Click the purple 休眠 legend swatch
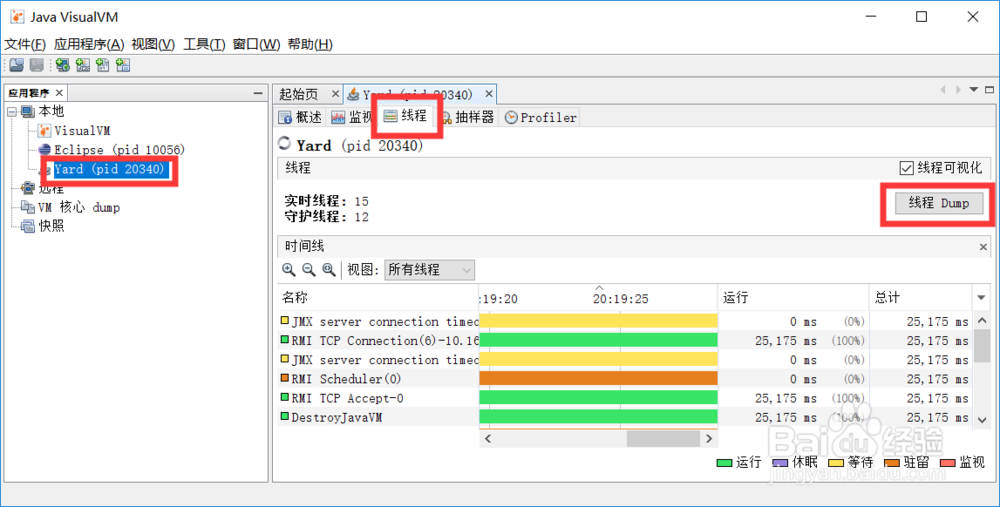Screen dimensions: 1000x507 tap(781, 464)
